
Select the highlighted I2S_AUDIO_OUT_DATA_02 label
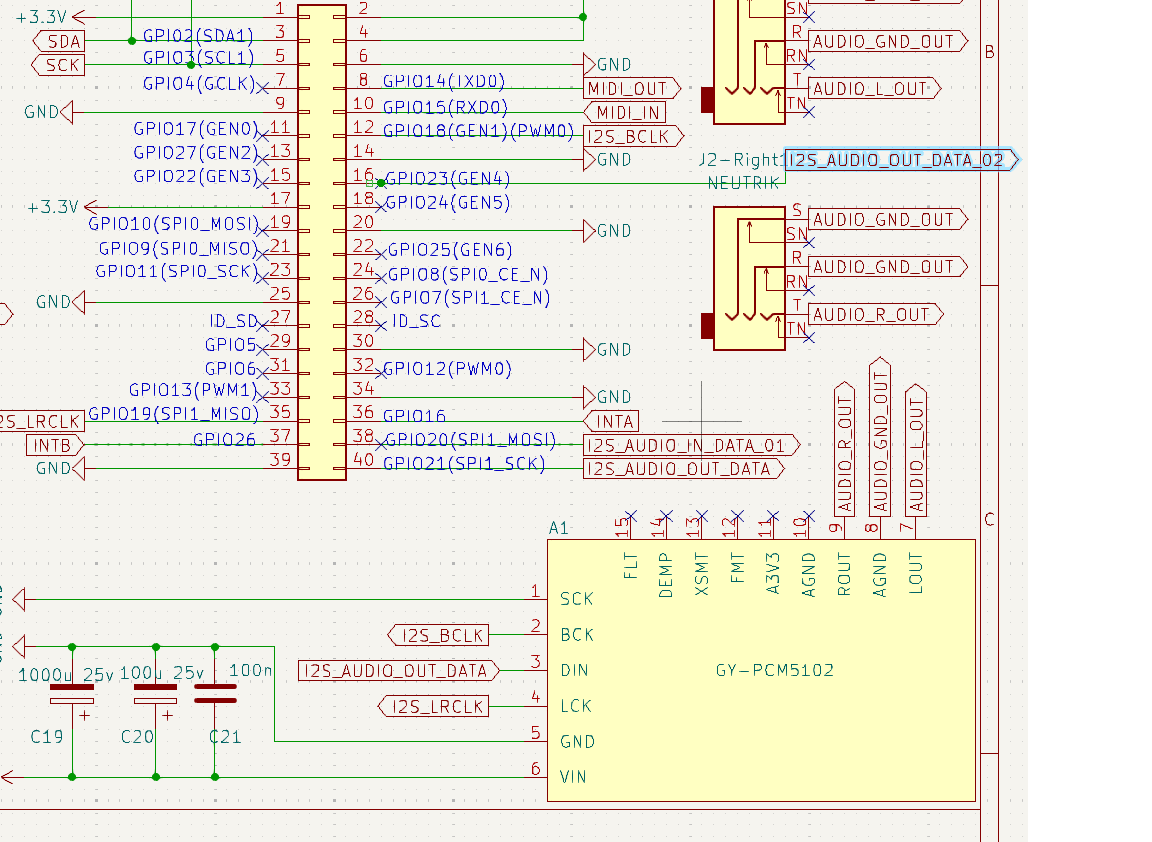click(900, 160)
